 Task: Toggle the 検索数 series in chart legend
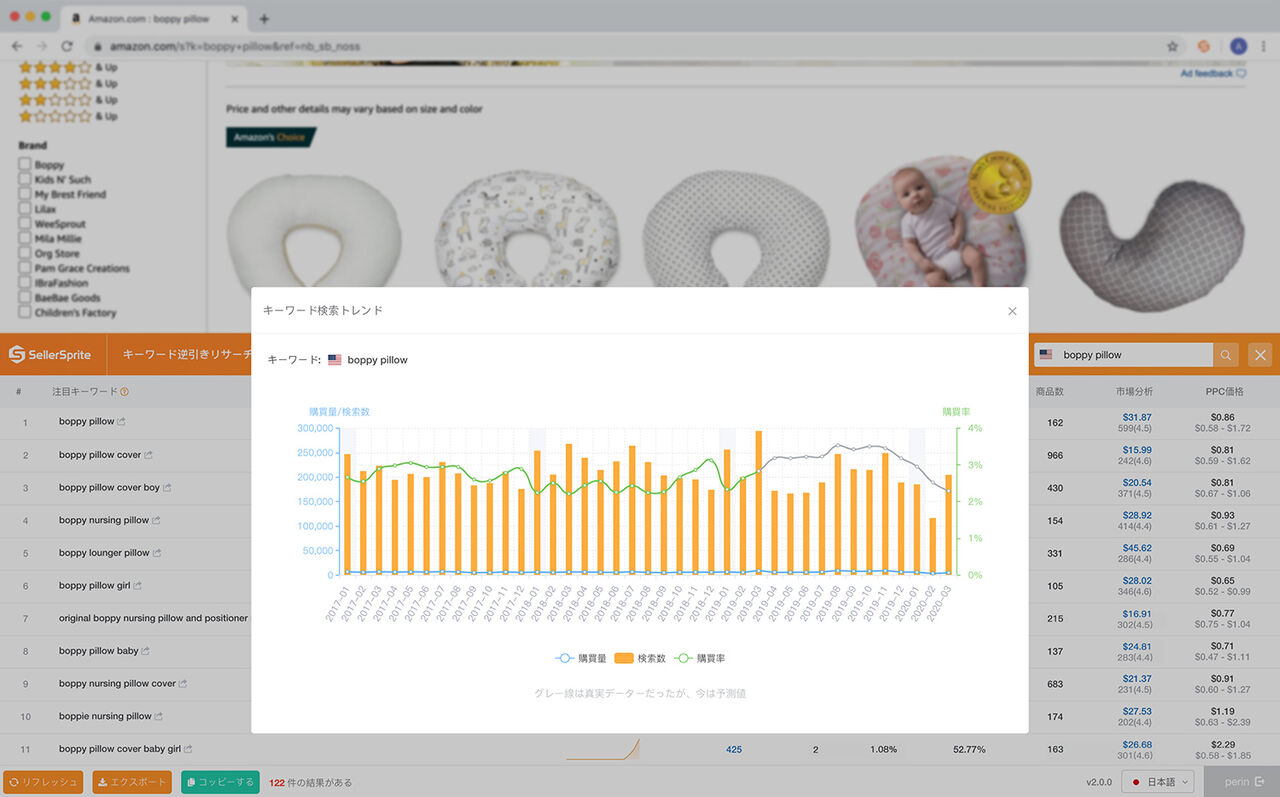640,658
